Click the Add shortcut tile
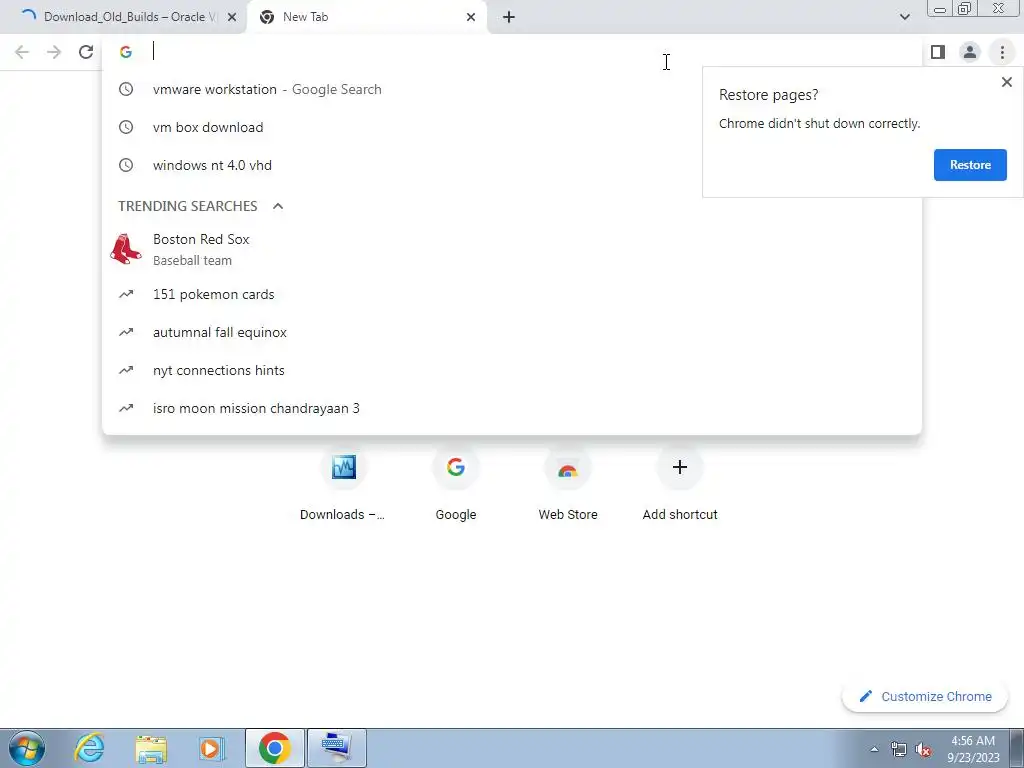Viewport: 1024px width, 768px height. (x=680, y=485)
